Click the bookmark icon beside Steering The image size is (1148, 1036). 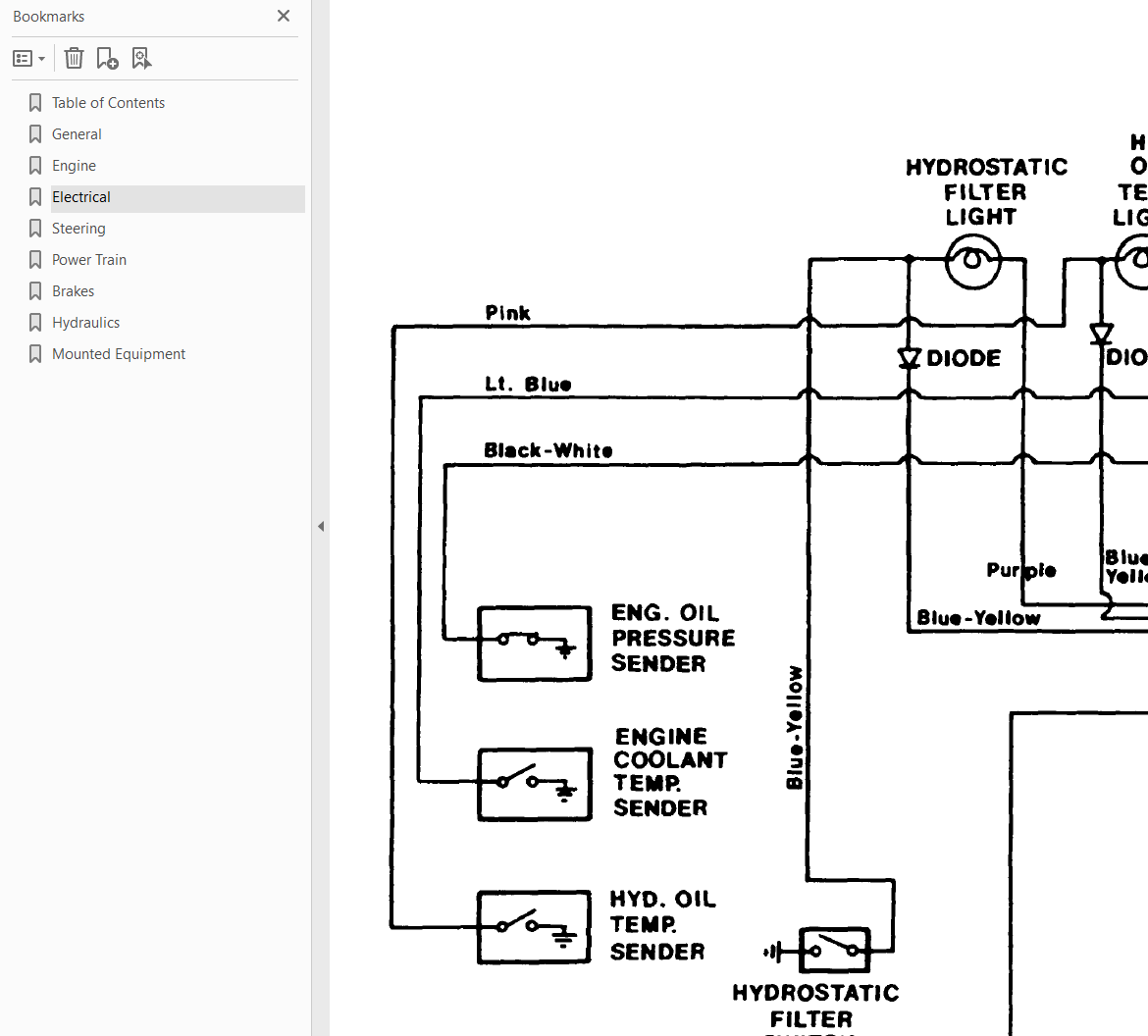[35, 229]
